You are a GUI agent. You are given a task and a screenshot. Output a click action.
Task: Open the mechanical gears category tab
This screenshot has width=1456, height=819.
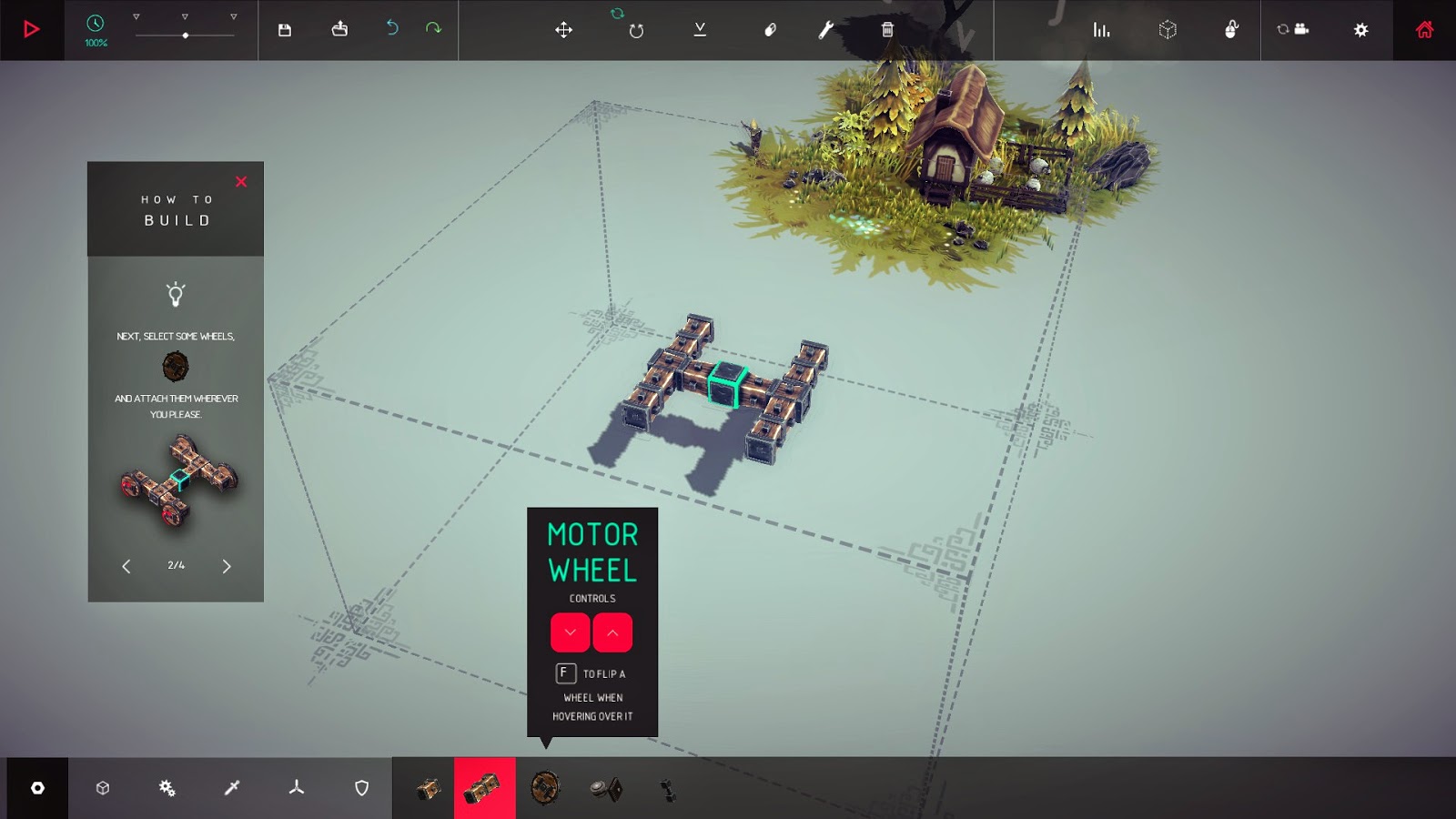tap(167, 788)
